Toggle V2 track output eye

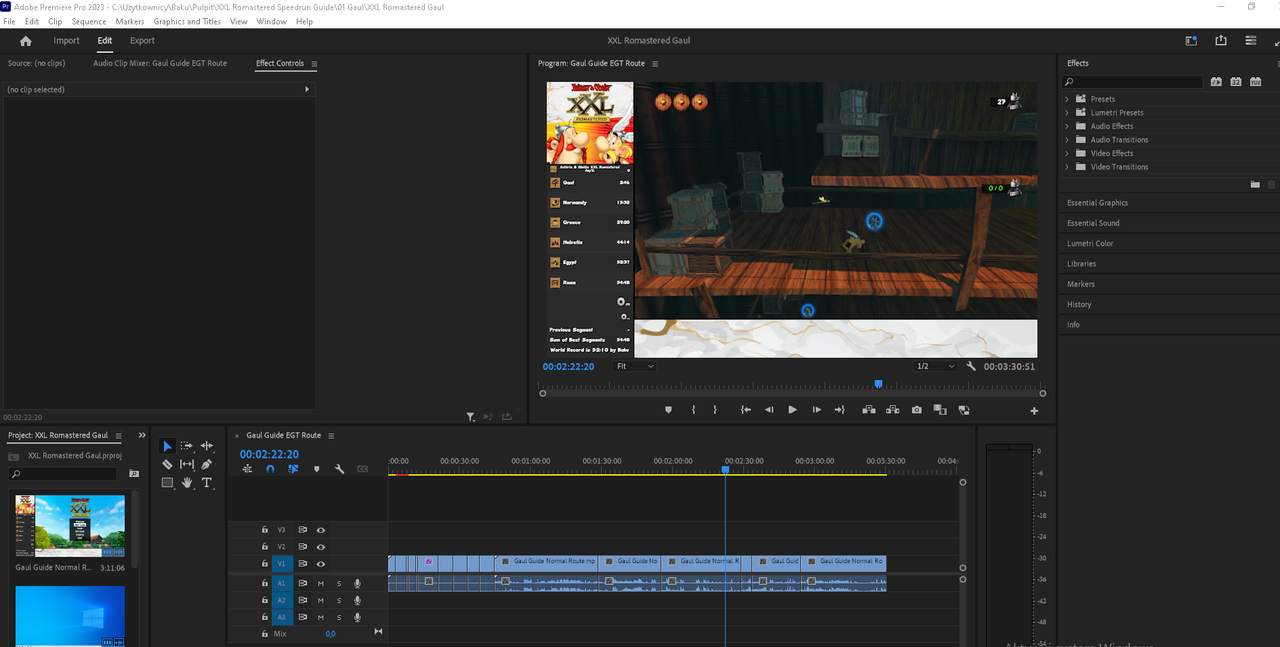point(321,547)
